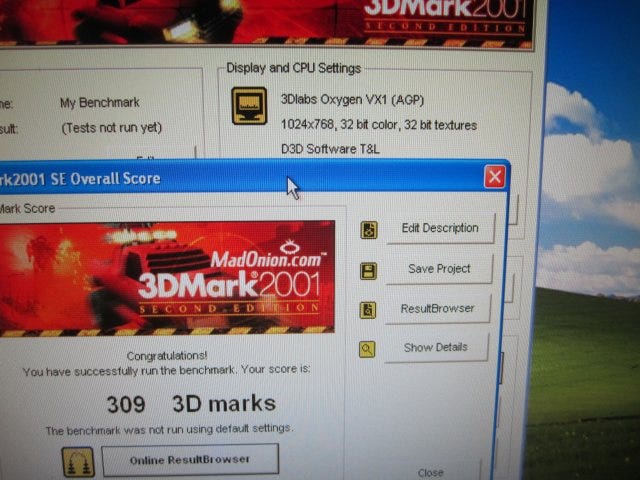Click 'not run using default settings' note
This screenshot has width=640, height=480.
[169, 429]
